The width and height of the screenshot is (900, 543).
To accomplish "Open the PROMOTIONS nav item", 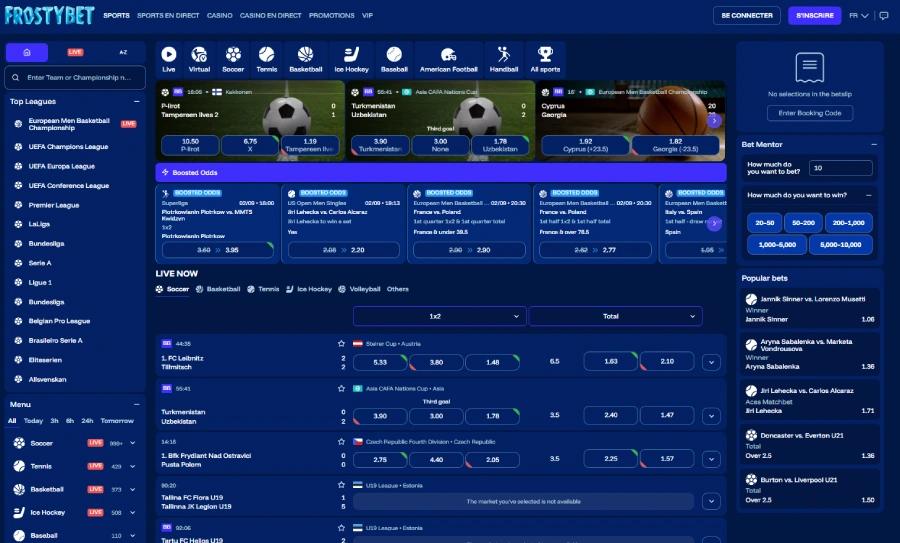I will [x=332, y=15].
